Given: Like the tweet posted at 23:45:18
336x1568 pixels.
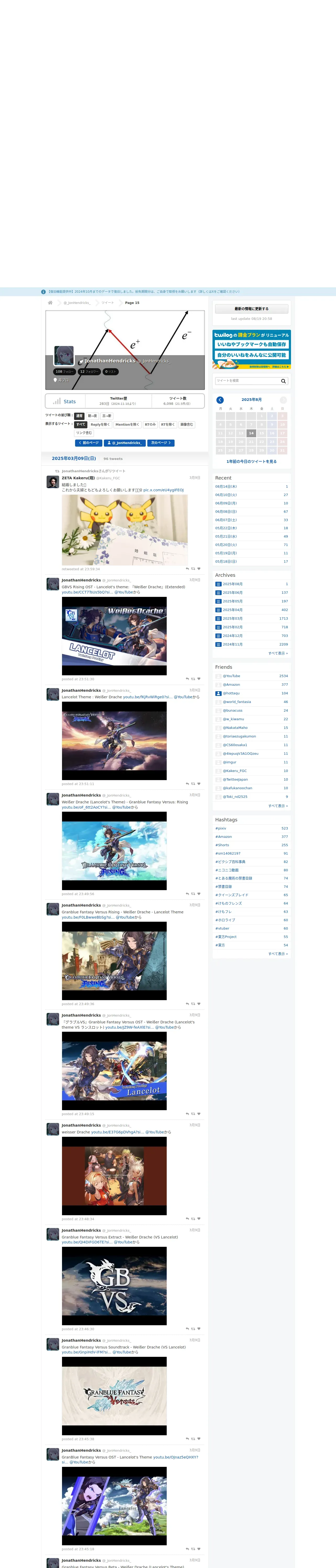Looking at the screenshot, I should pos(199,1549).
